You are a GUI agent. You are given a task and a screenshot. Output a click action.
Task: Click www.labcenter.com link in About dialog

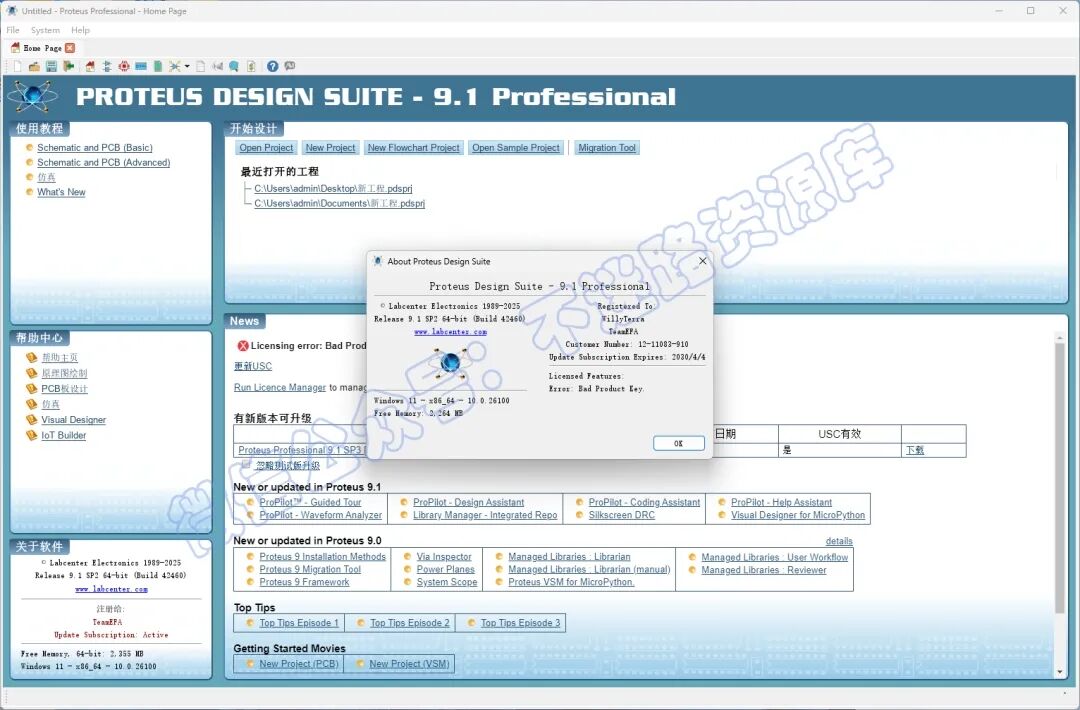point(450,331)
